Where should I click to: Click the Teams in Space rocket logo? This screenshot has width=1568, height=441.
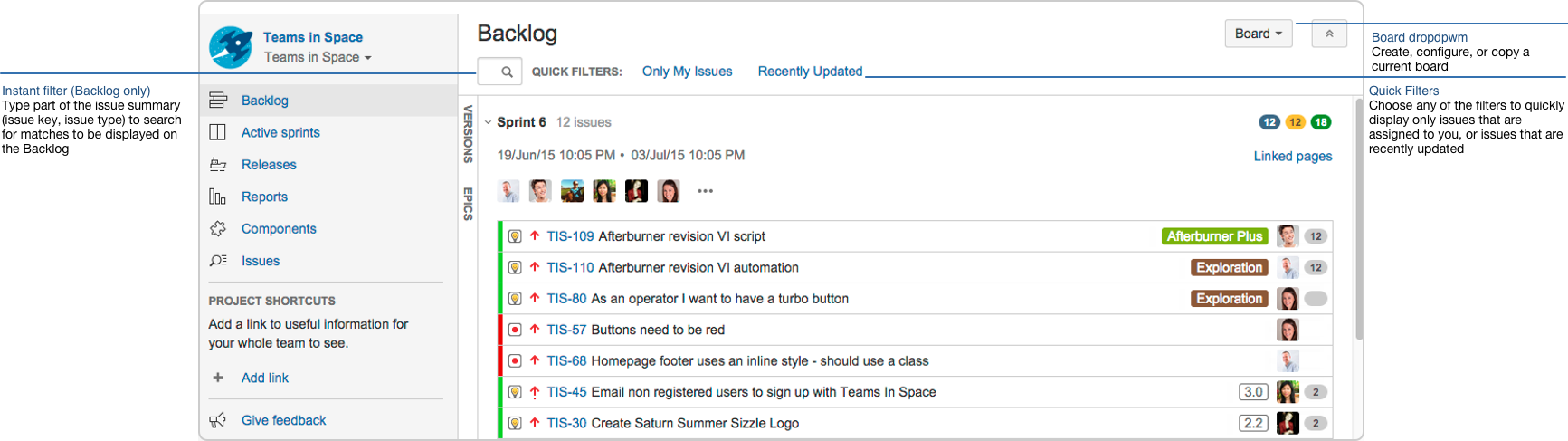point(231,47)
